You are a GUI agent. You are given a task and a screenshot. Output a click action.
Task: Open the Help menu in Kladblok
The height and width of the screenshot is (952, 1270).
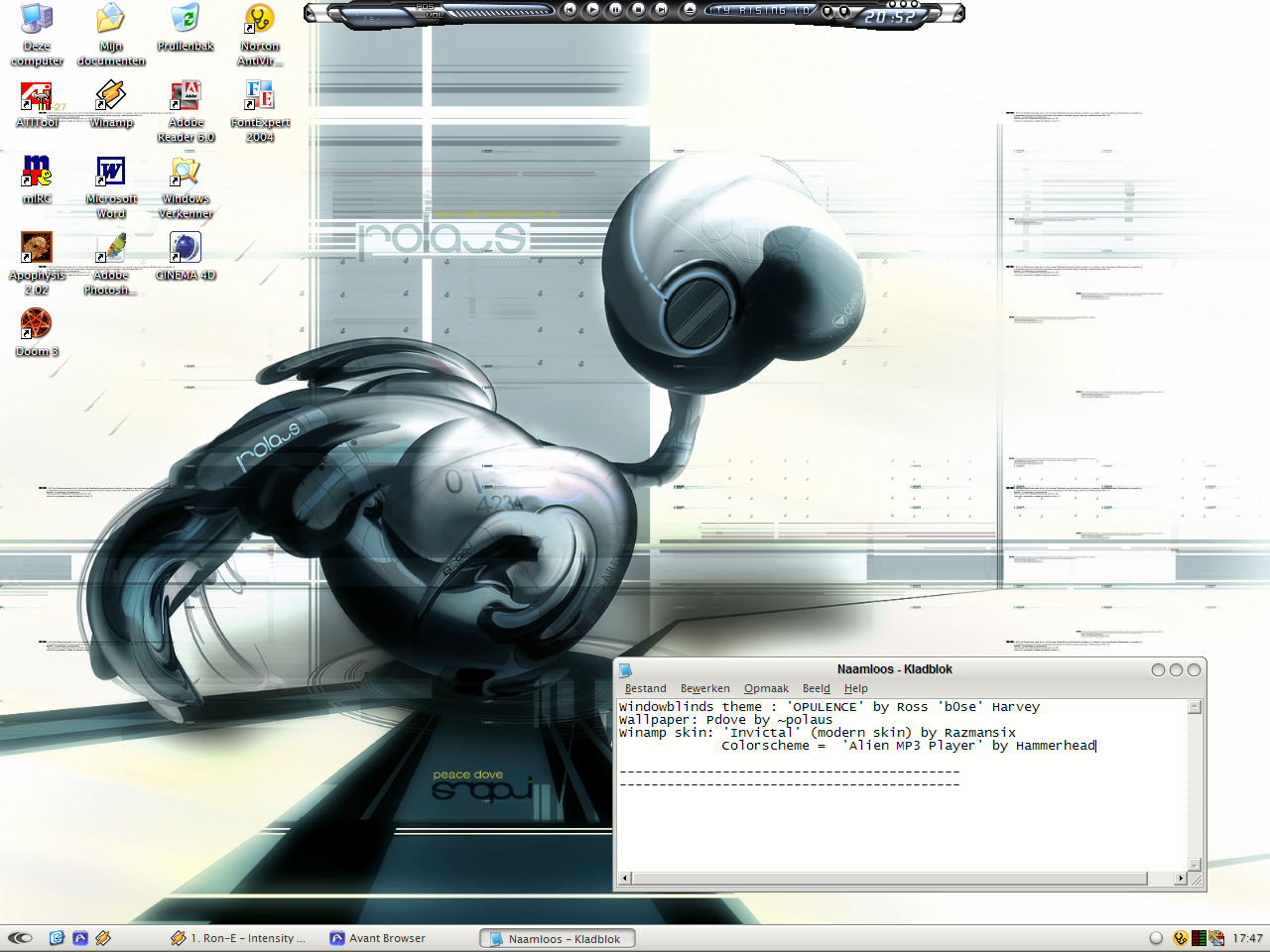[856, 688]
